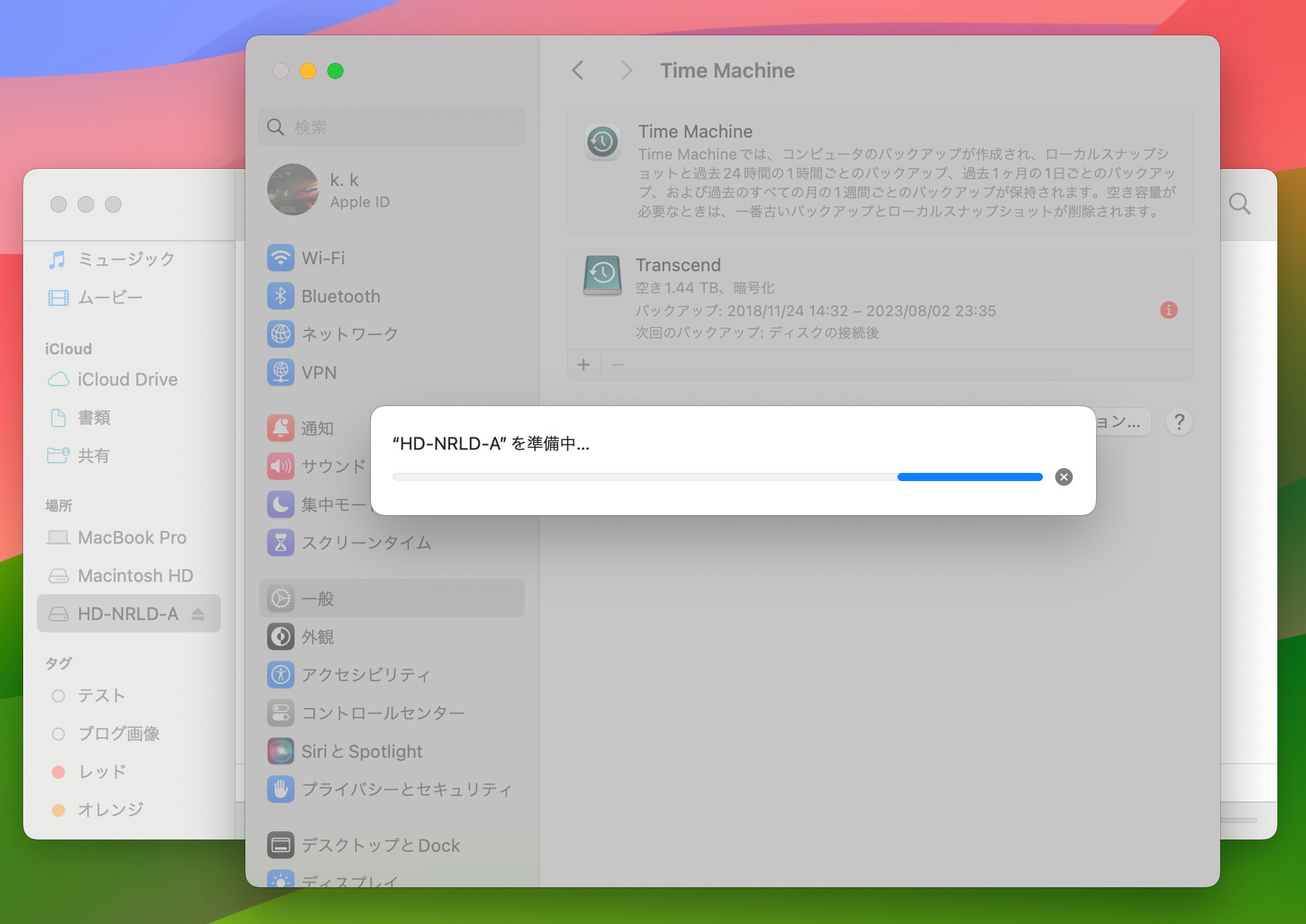Open iCloud Drive in Finder sidebar
This screenshot has width=1306, height=924.
pos(129,379)
